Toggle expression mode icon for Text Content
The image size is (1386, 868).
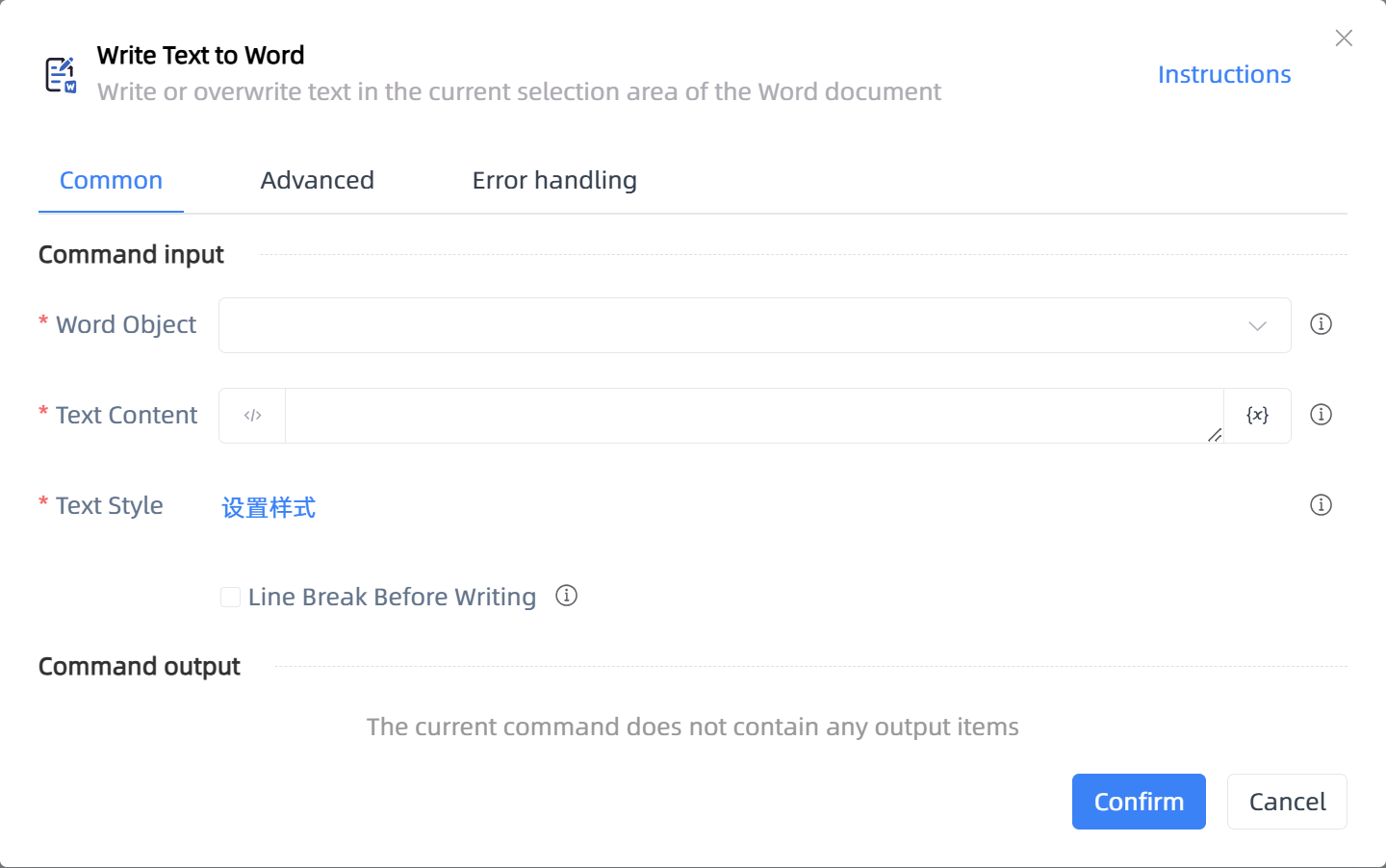(x=252, y=416)
